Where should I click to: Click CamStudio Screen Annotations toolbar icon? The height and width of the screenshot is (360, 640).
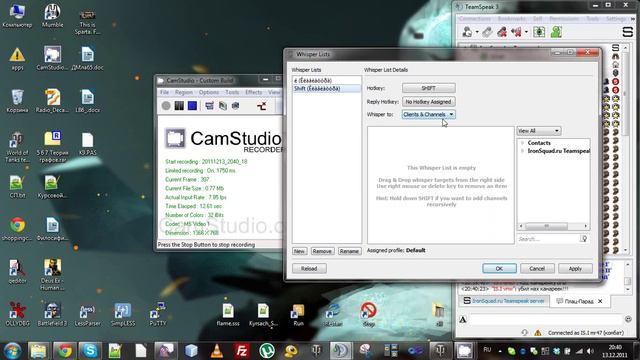point(236,106)
